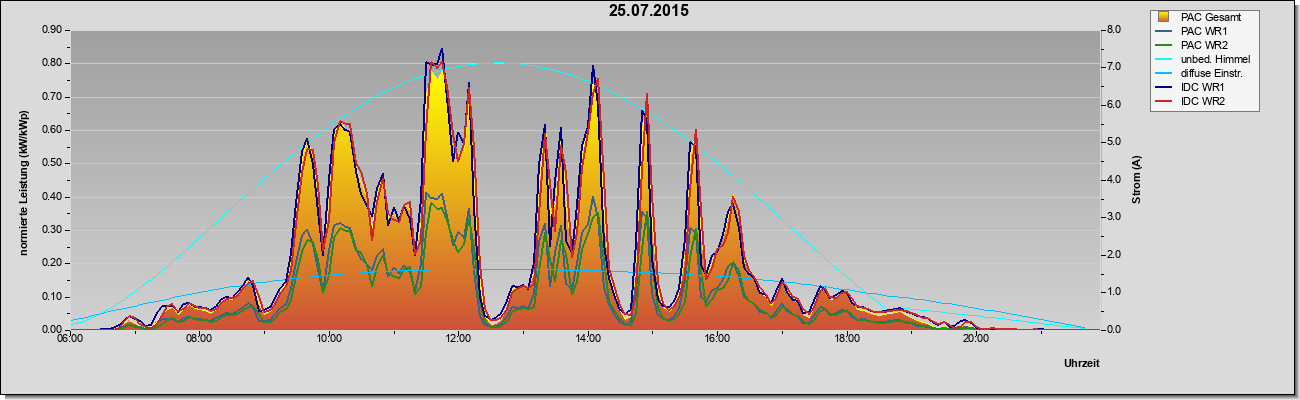Click the Uhrzeit axis label
The image size is (1300, 400).
pyautogui.click(x=1082, y=365)
